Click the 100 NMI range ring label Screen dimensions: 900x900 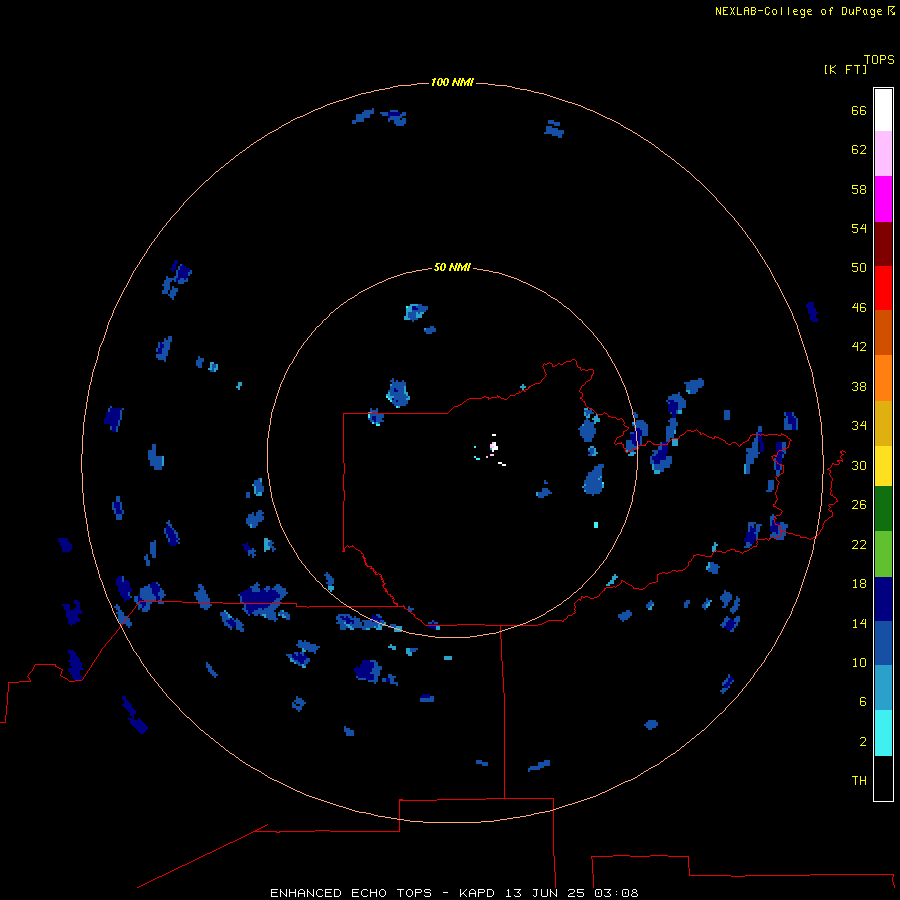[x=452, y=82]
